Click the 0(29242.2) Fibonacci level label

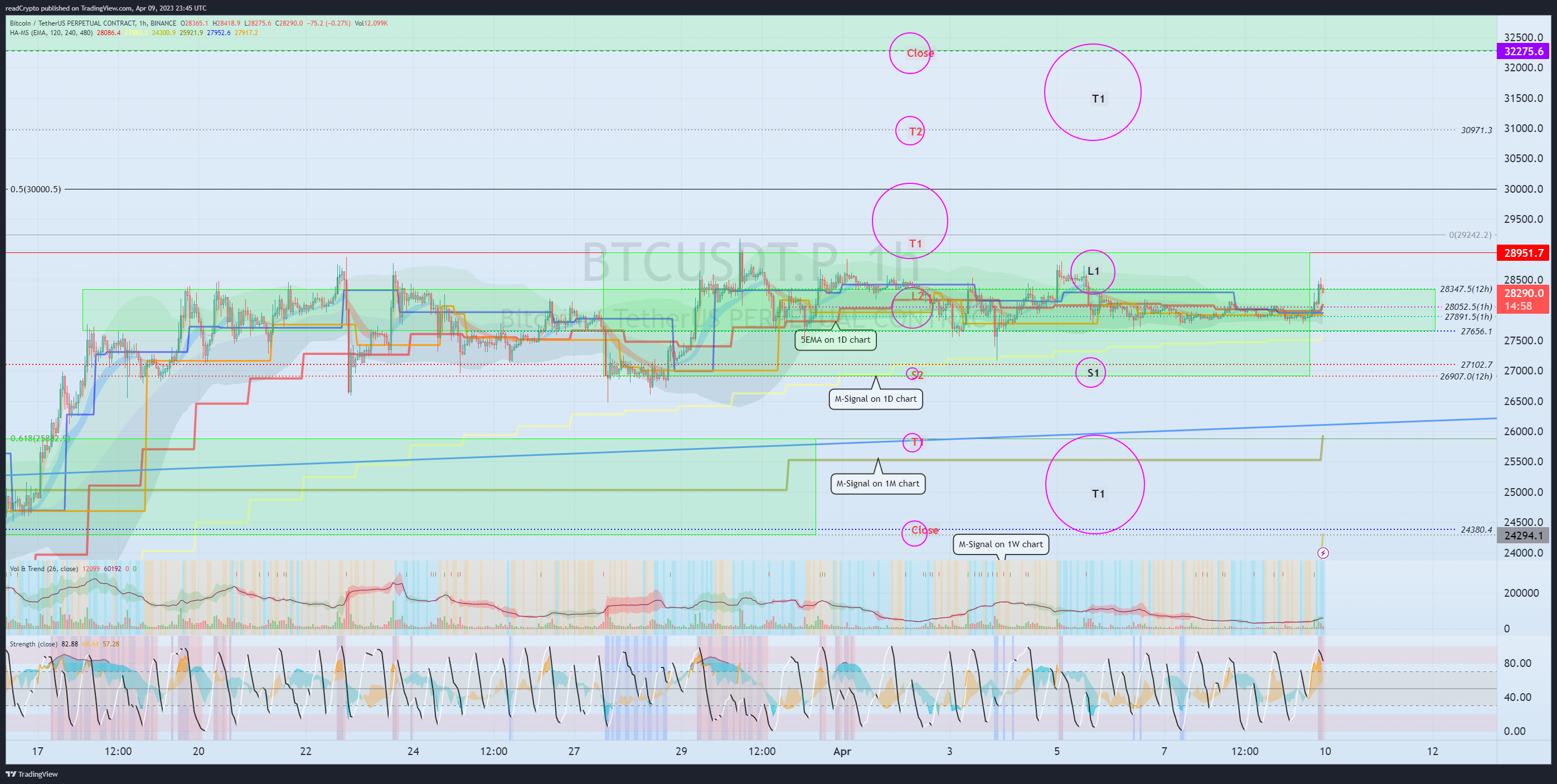1469,235
